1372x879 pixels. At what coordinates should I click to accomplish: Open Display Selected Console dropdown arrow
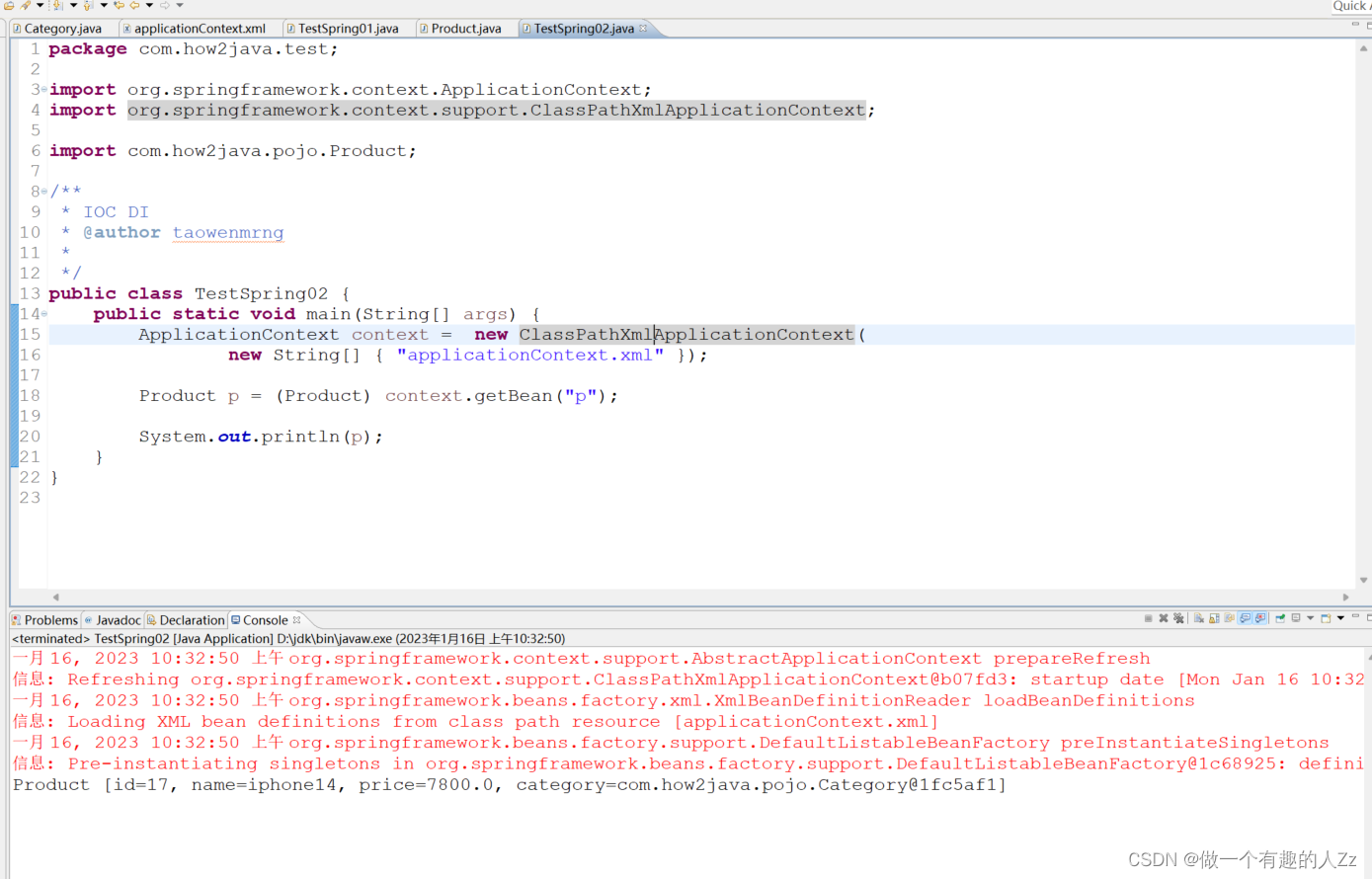click(1310, 618)
